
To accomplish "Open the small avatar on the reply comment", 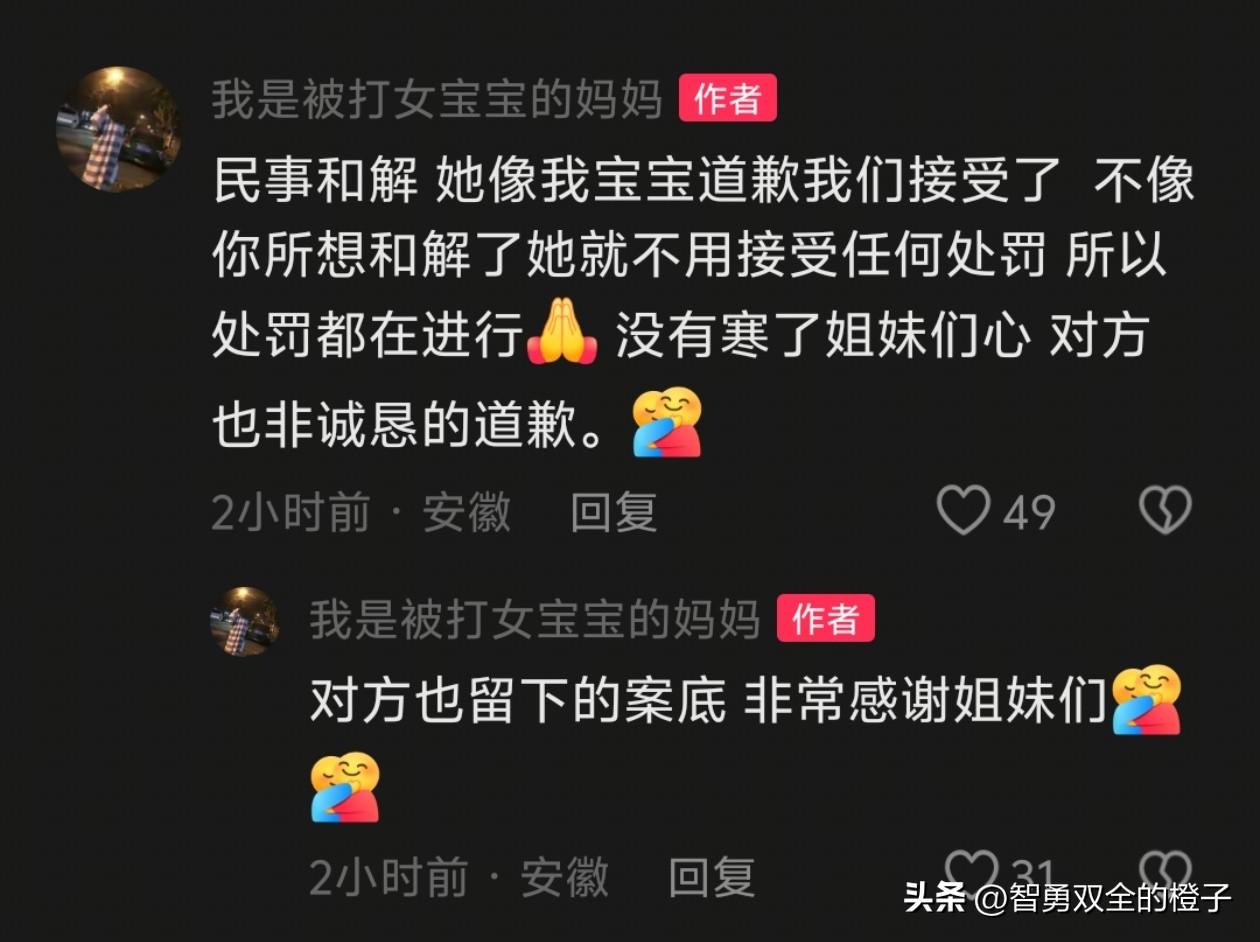I will (x=244, y=621).
